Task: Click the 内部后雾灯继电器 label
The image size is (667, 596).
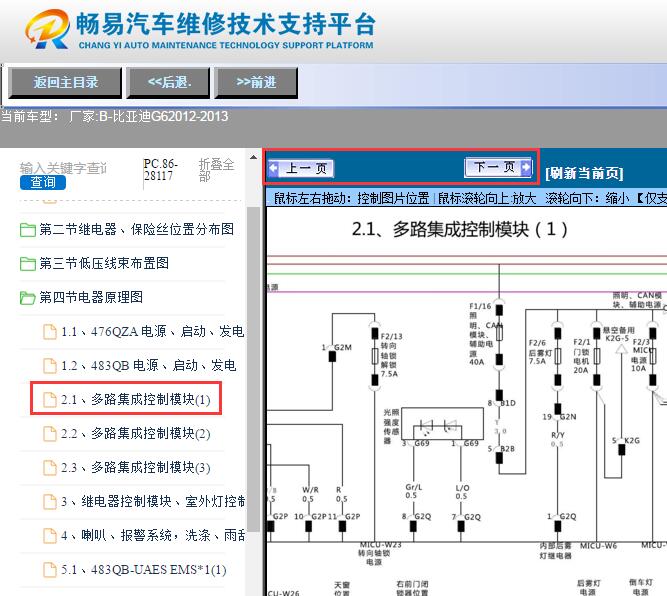Action: click(x=555, y=550)
